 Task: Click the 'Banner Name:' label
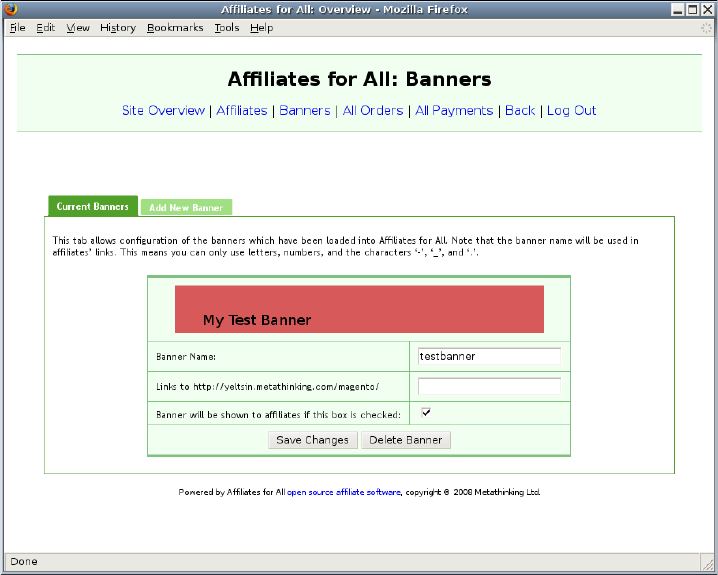[186, 357]
